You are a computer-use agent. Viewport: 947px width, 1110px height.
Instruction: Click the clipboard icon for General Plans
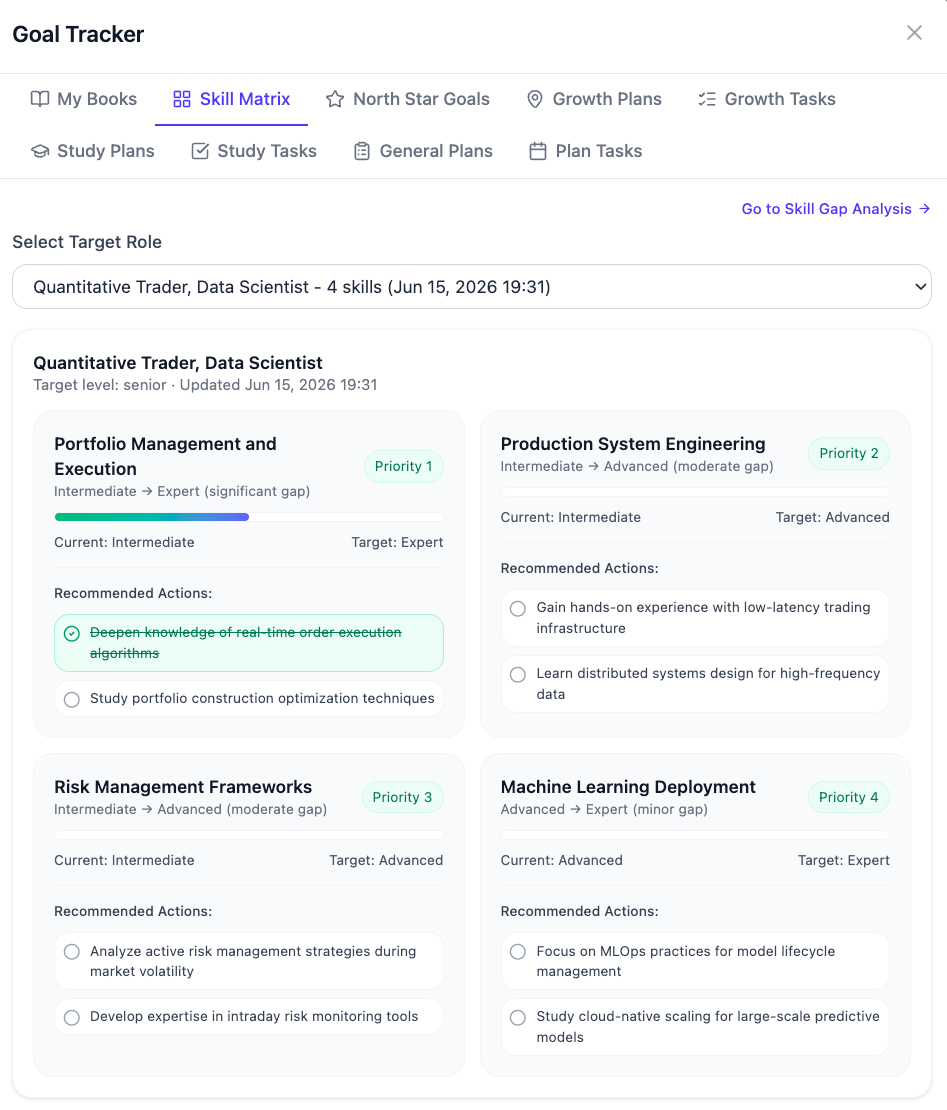pos(362,151)
